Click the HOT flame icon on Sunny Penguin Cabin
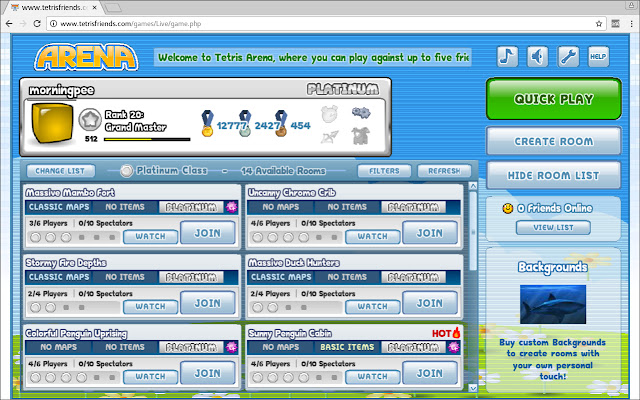This screenshot has width=640, height=400. (456, 333)
